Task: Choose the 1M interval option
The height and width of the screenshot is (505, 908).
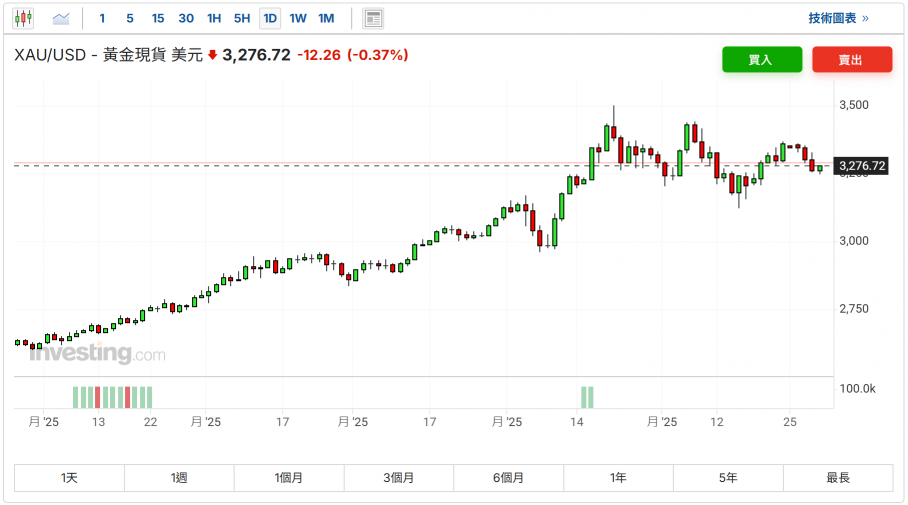Action: tap(326, 18)
